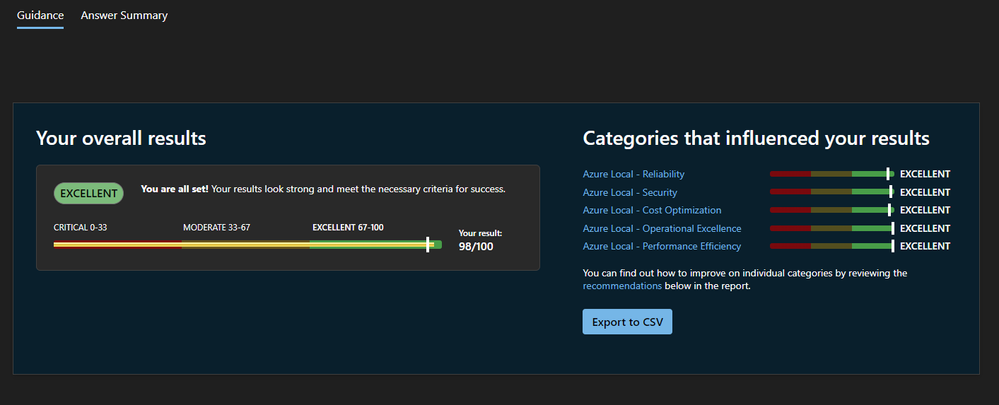Click the 98/100 result value
Viewport: 999px width, 405px height.
click(476, 246)
